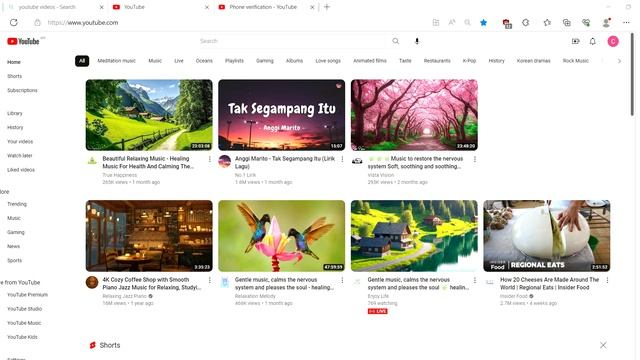Viewport: 640px width, 360px height.
Task: Open options for 4K Cozy Coffee Shop video
Action: pos(210,280)
